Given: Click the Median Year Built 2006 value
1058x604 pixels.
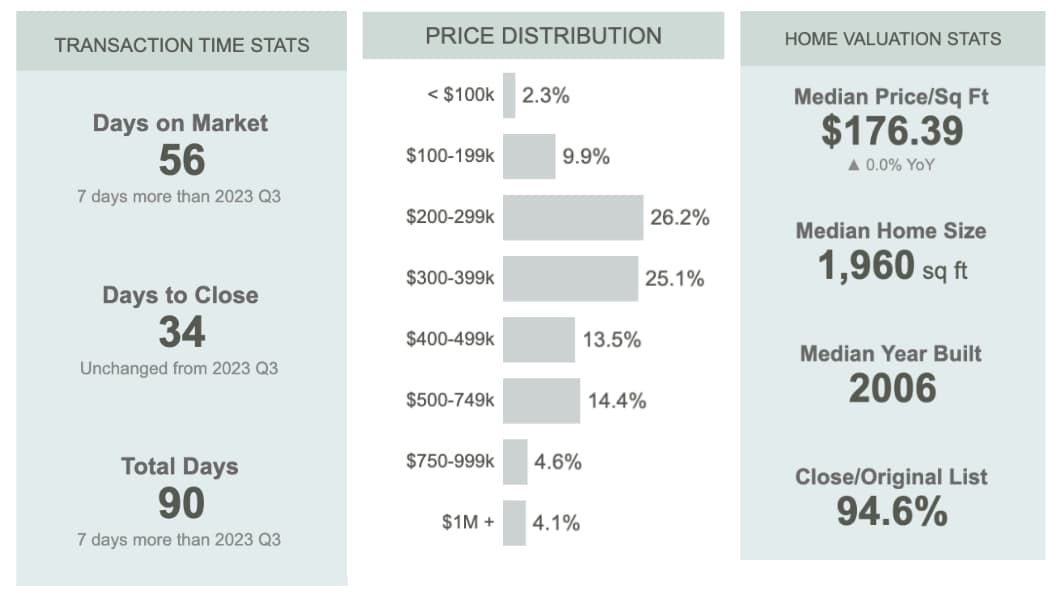Looking at the screenshot, I should point(892,388).
